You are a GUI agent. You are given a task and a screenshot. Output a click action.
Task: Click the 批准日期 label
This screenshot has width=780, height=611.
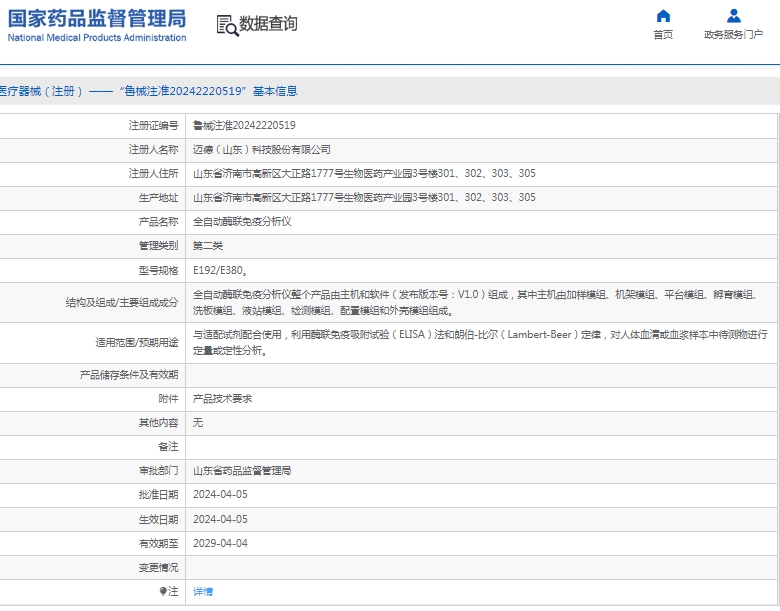tap(159, 494)
